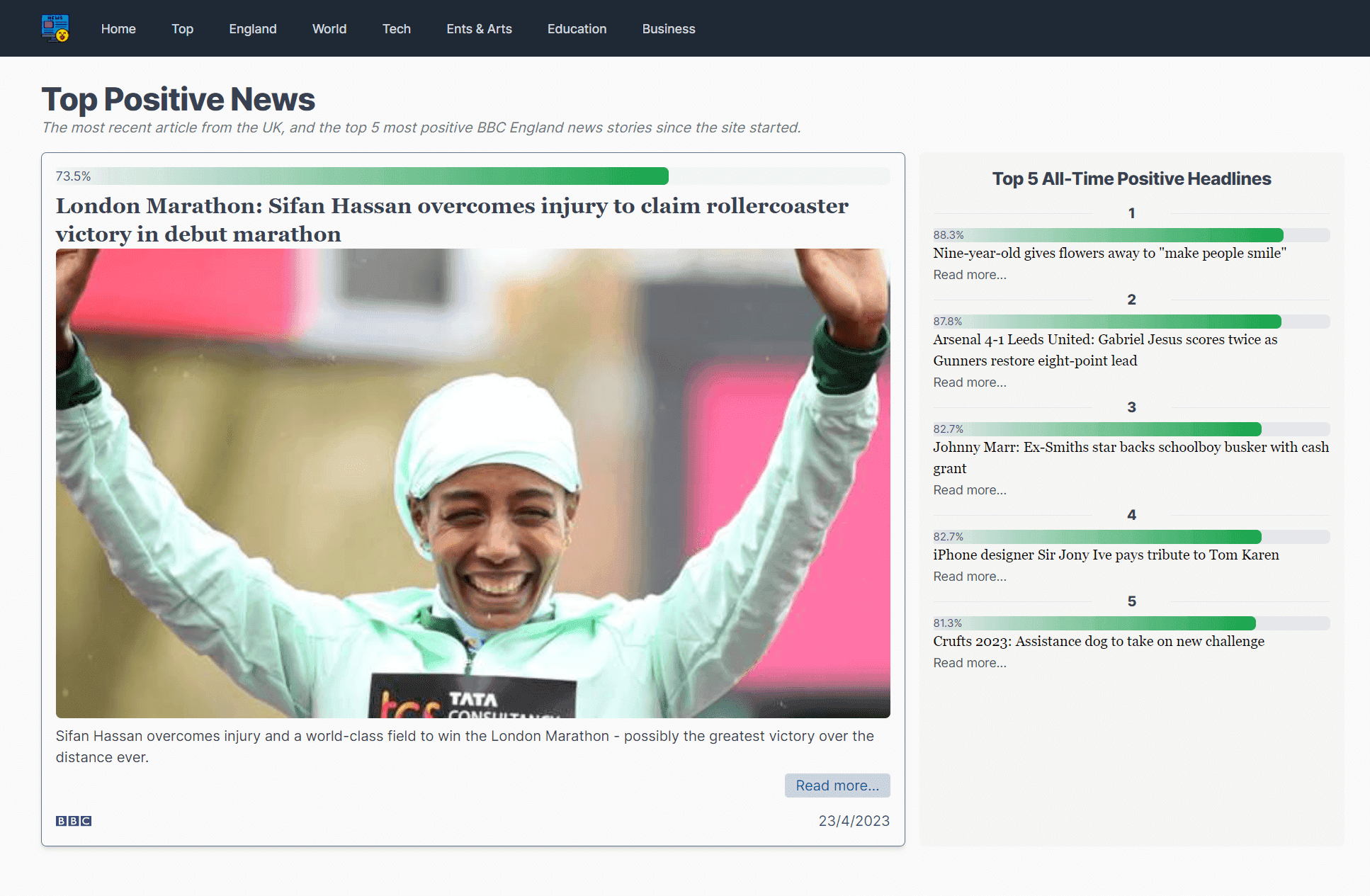
Task: Click the Ents & Arts navigation item
Action: pyautogui.click(x=479, y=28)
